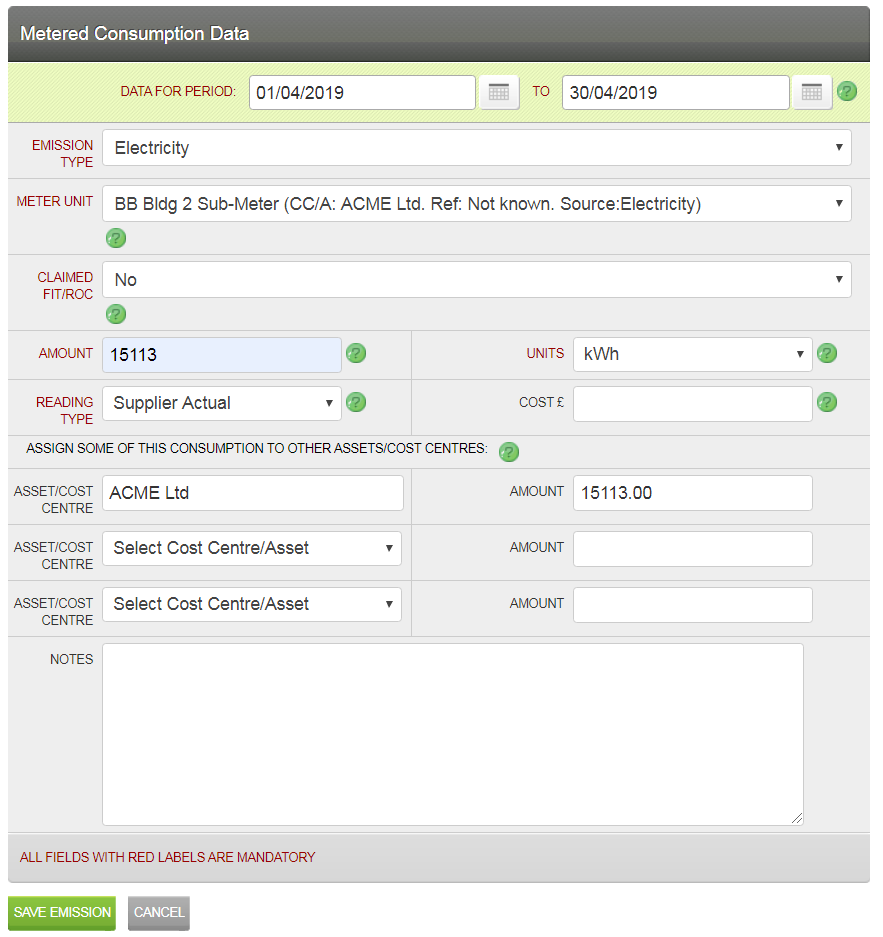Viewport: 883px width, 937px height.
Task: Click the Cost £ input field
Action: pyautogui.click(x=692, y=404)
